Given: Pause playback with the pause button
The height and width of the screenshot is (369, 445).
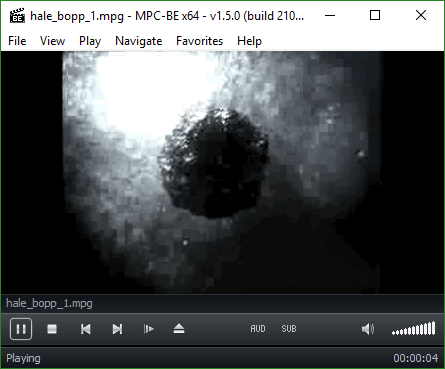Looking at the screenshot, I should click(x=21, y=329).
